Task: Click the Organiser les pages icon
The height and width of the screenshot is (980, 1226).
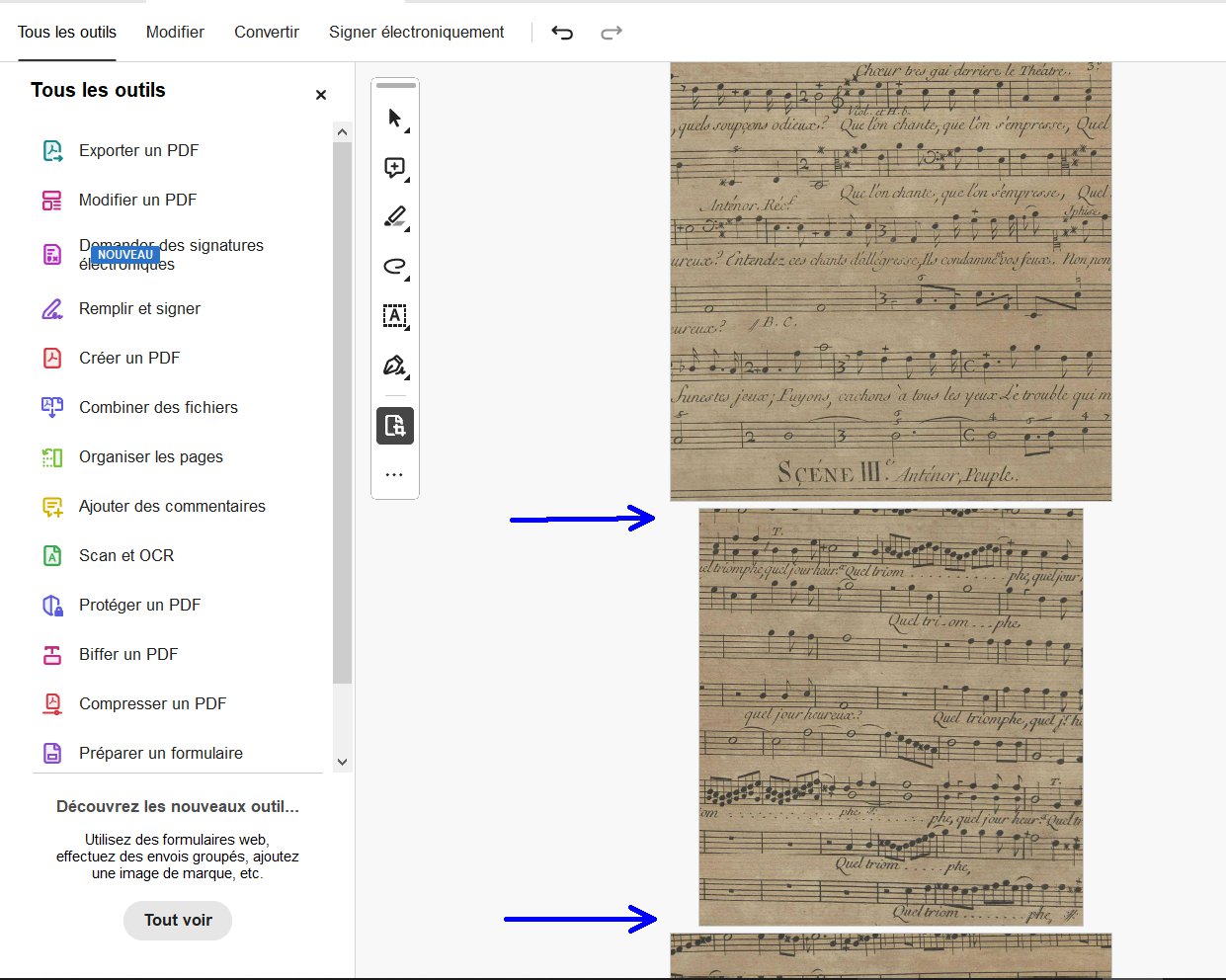Action: 52,457
